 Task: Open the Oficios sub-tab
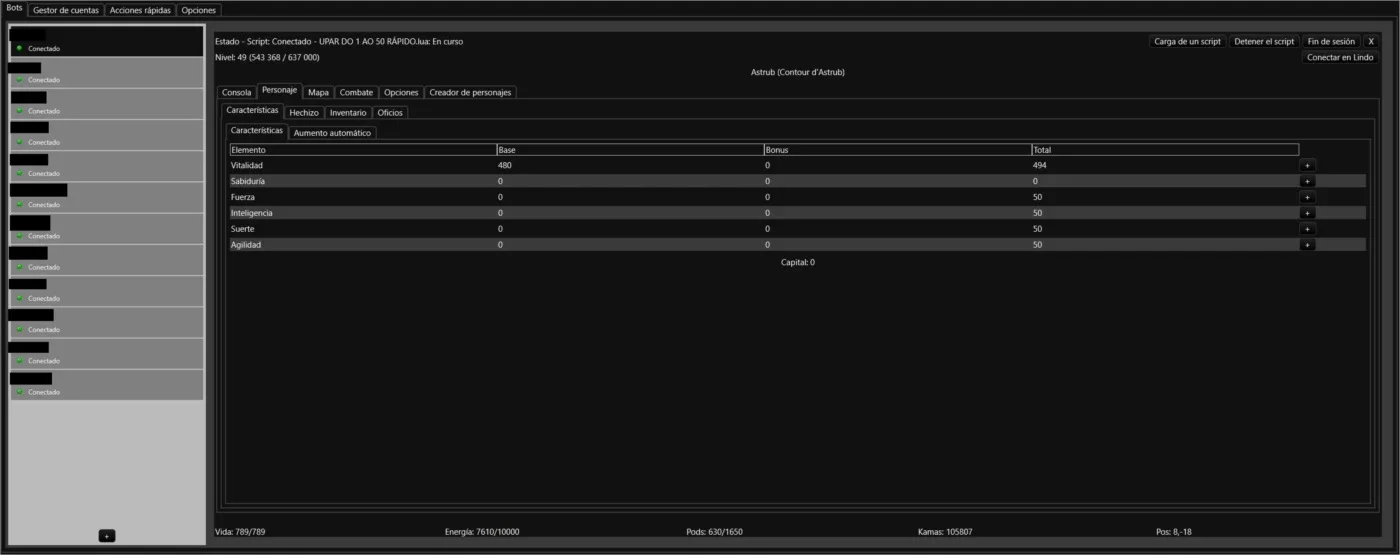390,113
